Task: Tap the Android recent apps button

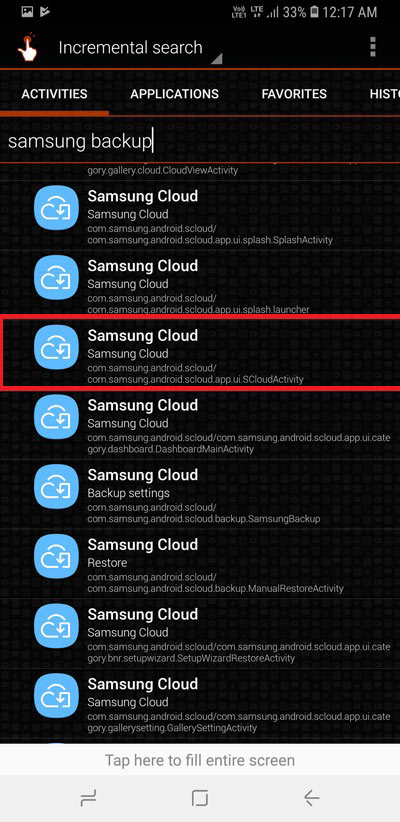Action: click(88, 798)
